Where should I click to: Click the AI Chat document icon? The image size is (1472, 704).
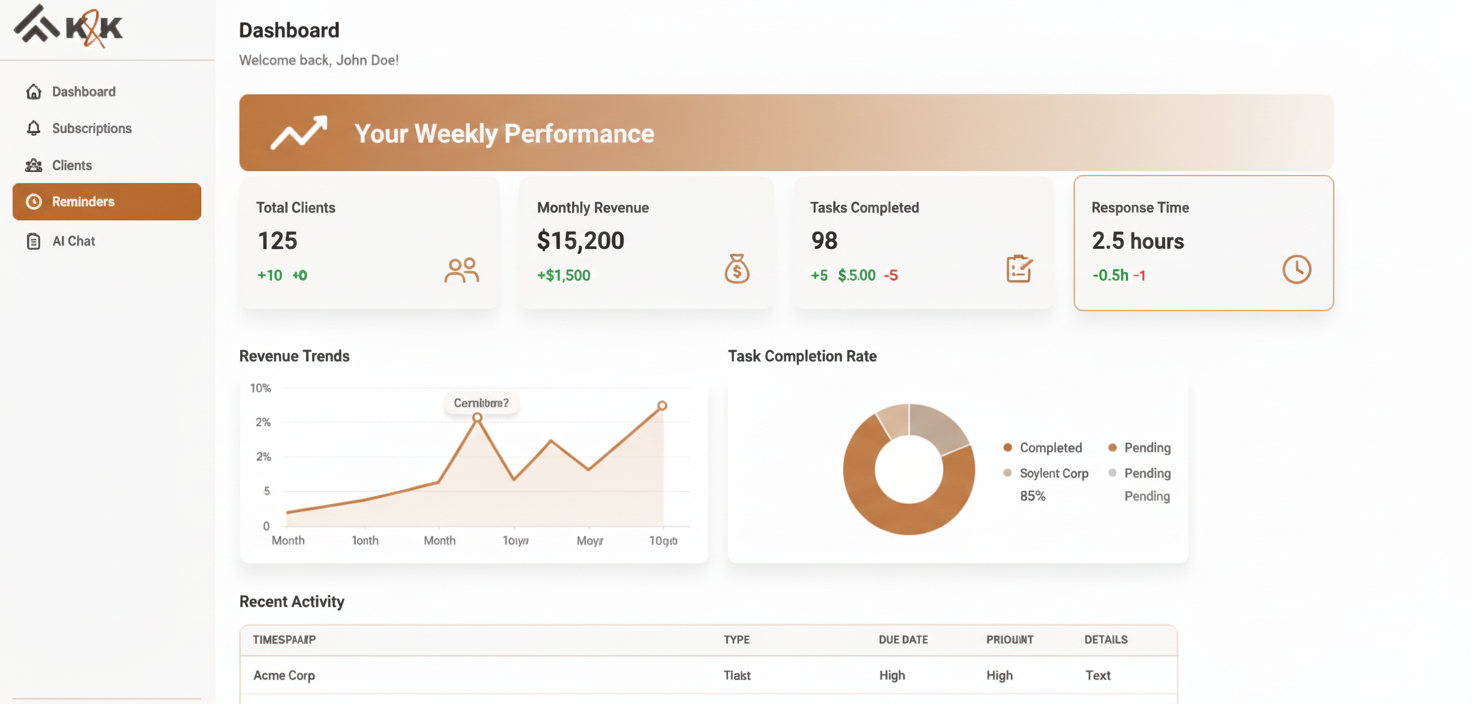pyautogui.click(x=31, y=241)
